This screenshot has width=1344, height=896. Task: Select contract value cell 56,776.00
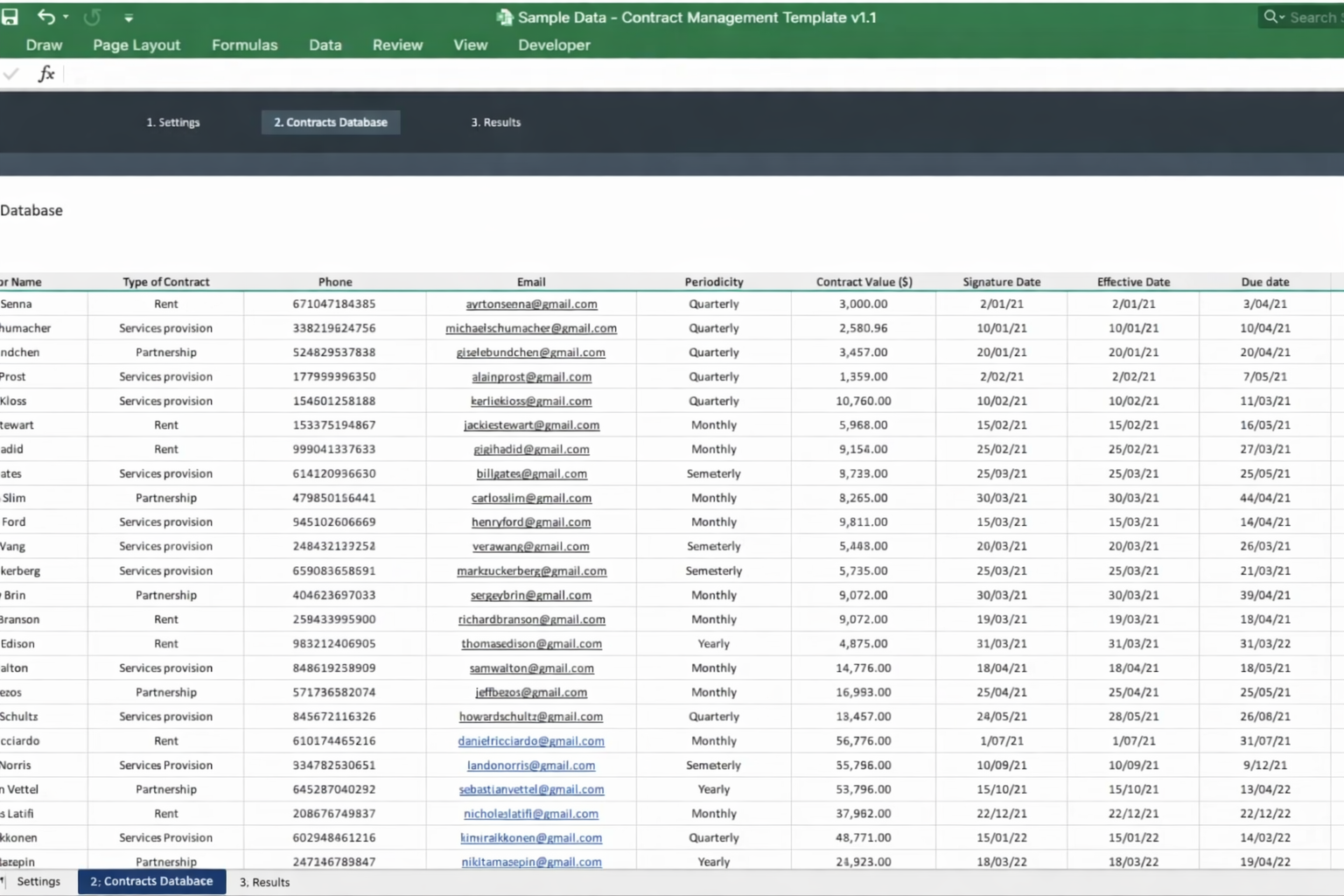[864, 740]
